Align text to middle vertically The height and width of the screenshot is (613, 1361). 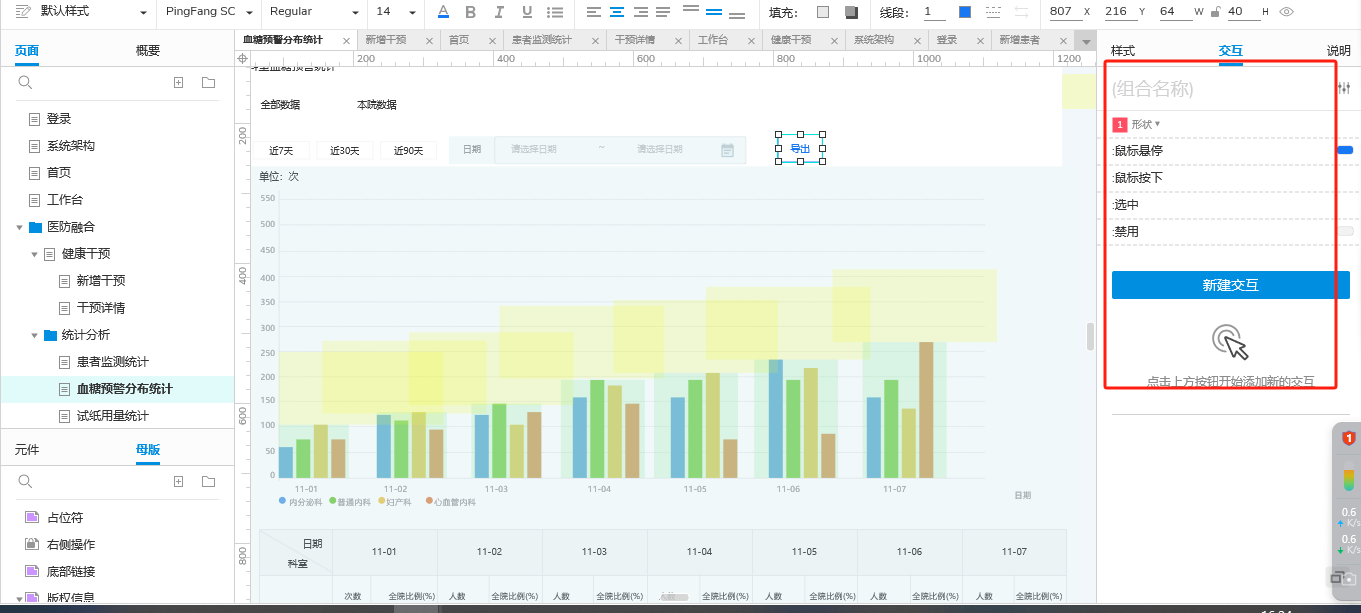714,12
